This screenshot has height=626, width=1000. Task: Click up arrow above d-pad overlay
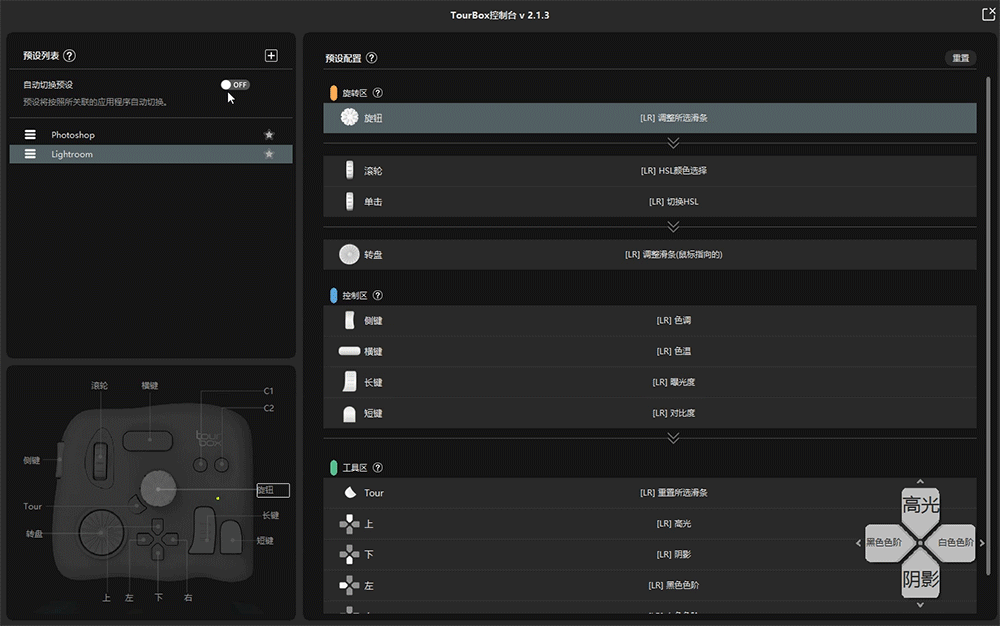coord(920,482)
